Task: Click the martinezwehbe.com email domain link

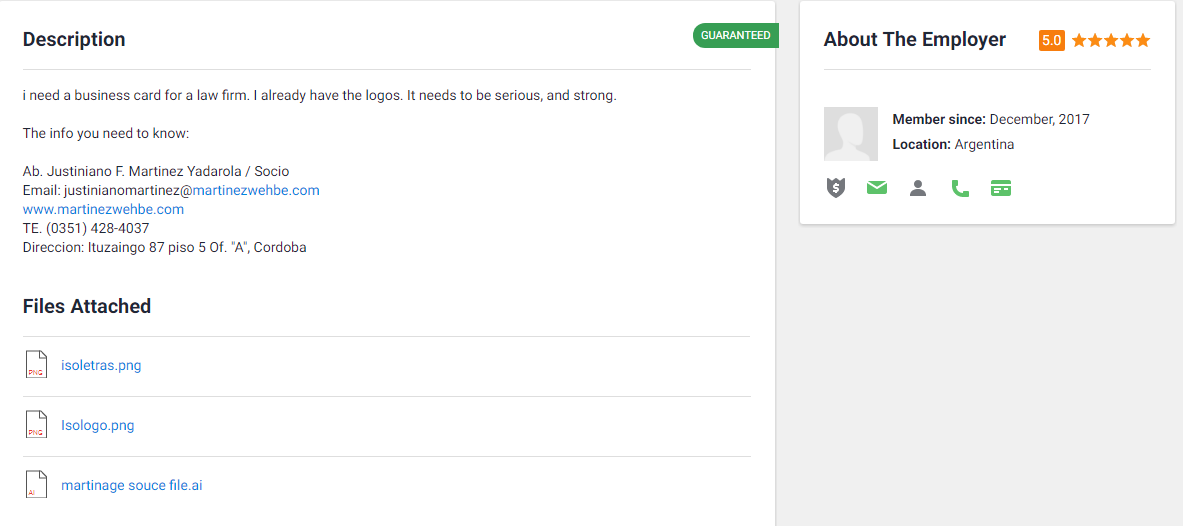Action: pos(256,190)
